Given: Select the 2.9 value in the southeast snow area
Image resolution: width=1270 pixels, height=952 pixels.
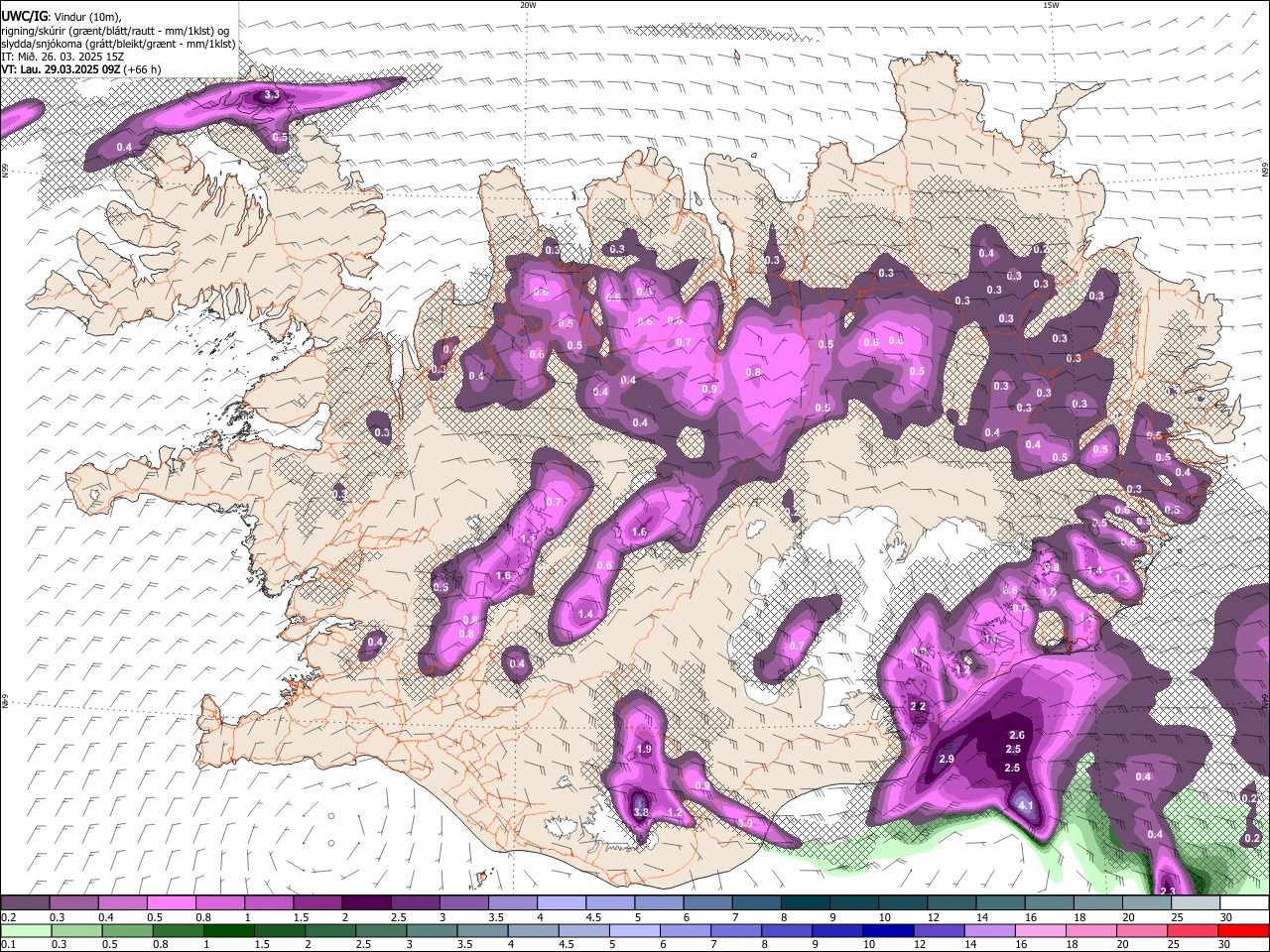Looking at the screenshot, I should pos(947,759).
